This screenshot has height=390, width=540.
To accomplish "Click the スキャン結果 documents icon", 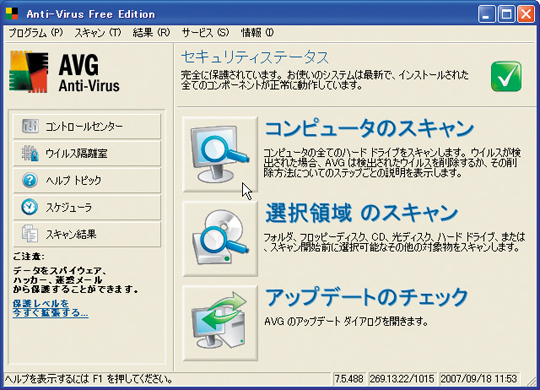I will click(30, 234).
